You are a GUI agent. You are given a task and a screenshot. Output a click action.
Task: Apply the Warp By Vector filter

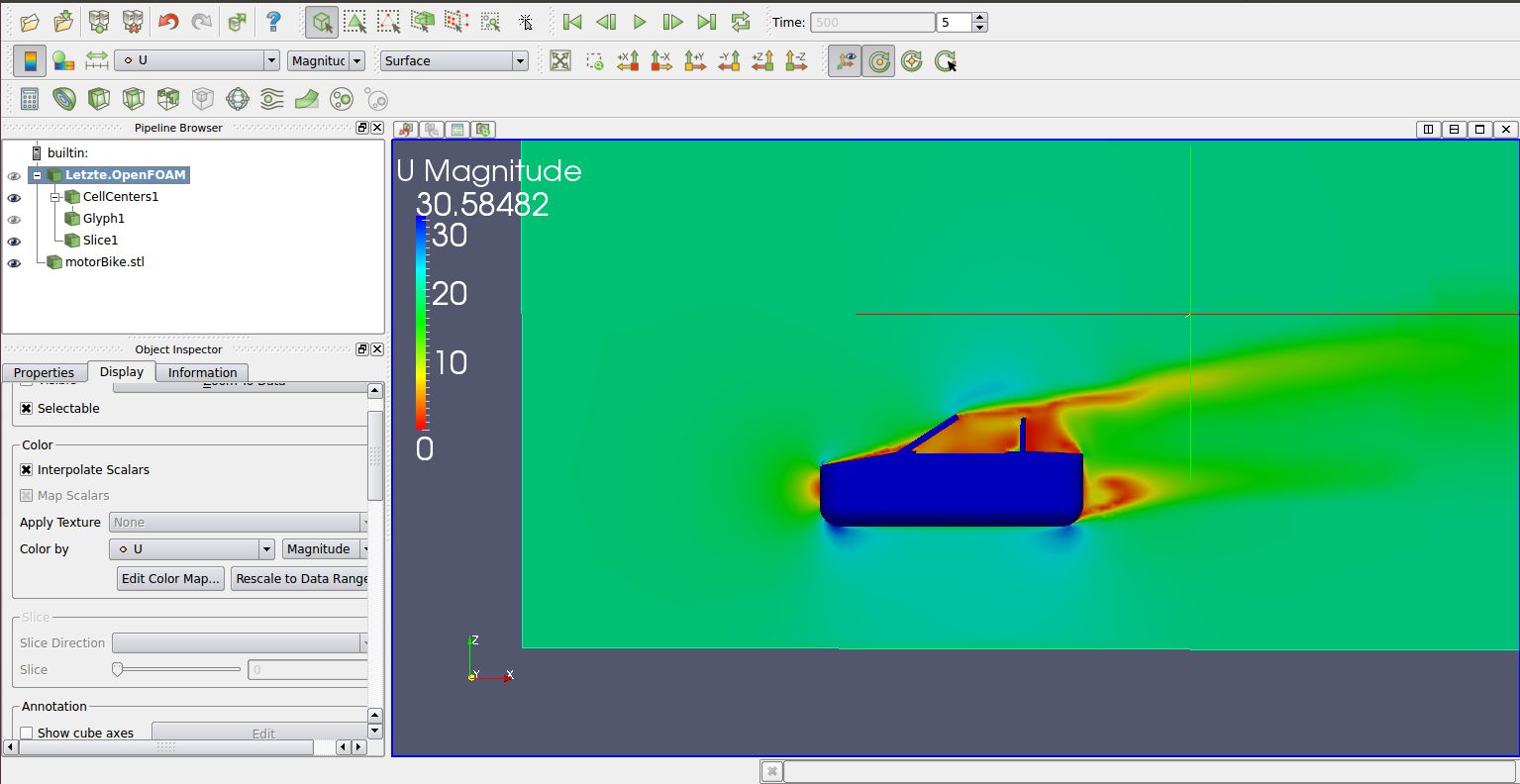click(x=307, y=99)
